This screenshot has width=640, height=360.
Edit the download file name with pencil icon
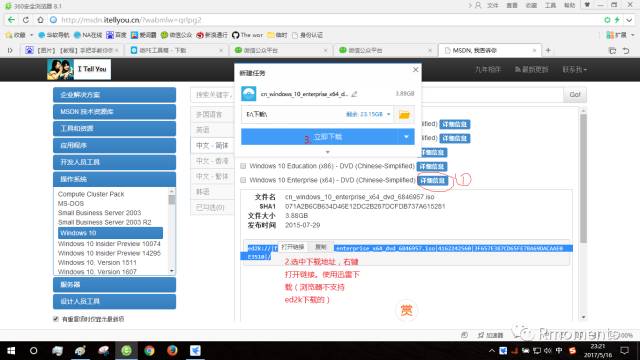[354, 94]
